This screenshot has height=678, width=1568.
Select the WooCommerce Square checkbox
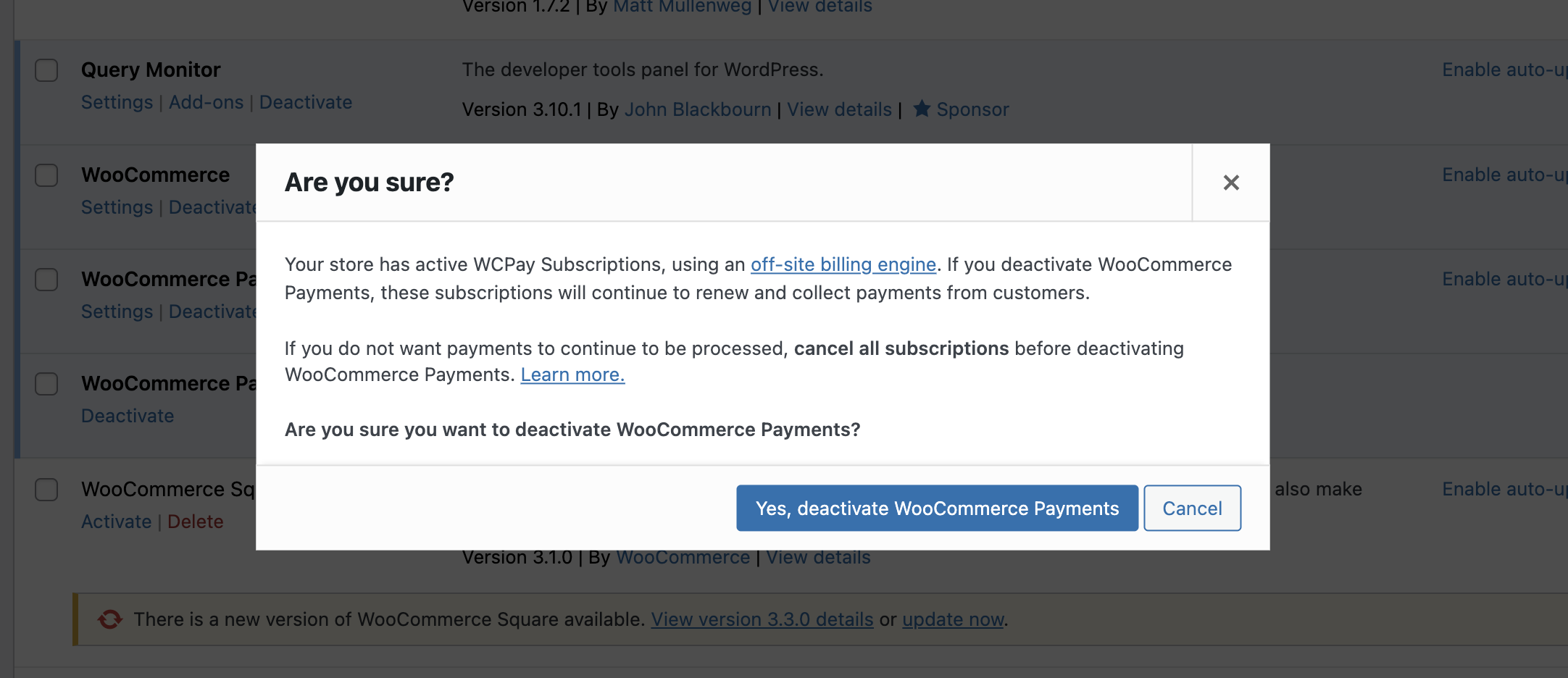point(47,490)
